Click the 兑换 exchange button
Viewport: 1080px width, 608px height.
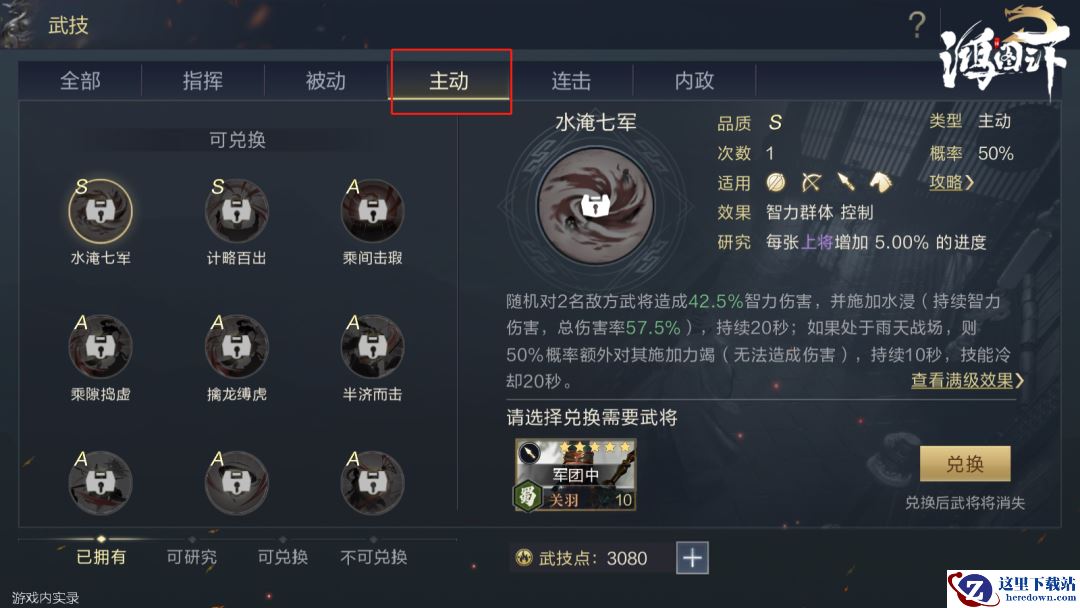point(965,464)
